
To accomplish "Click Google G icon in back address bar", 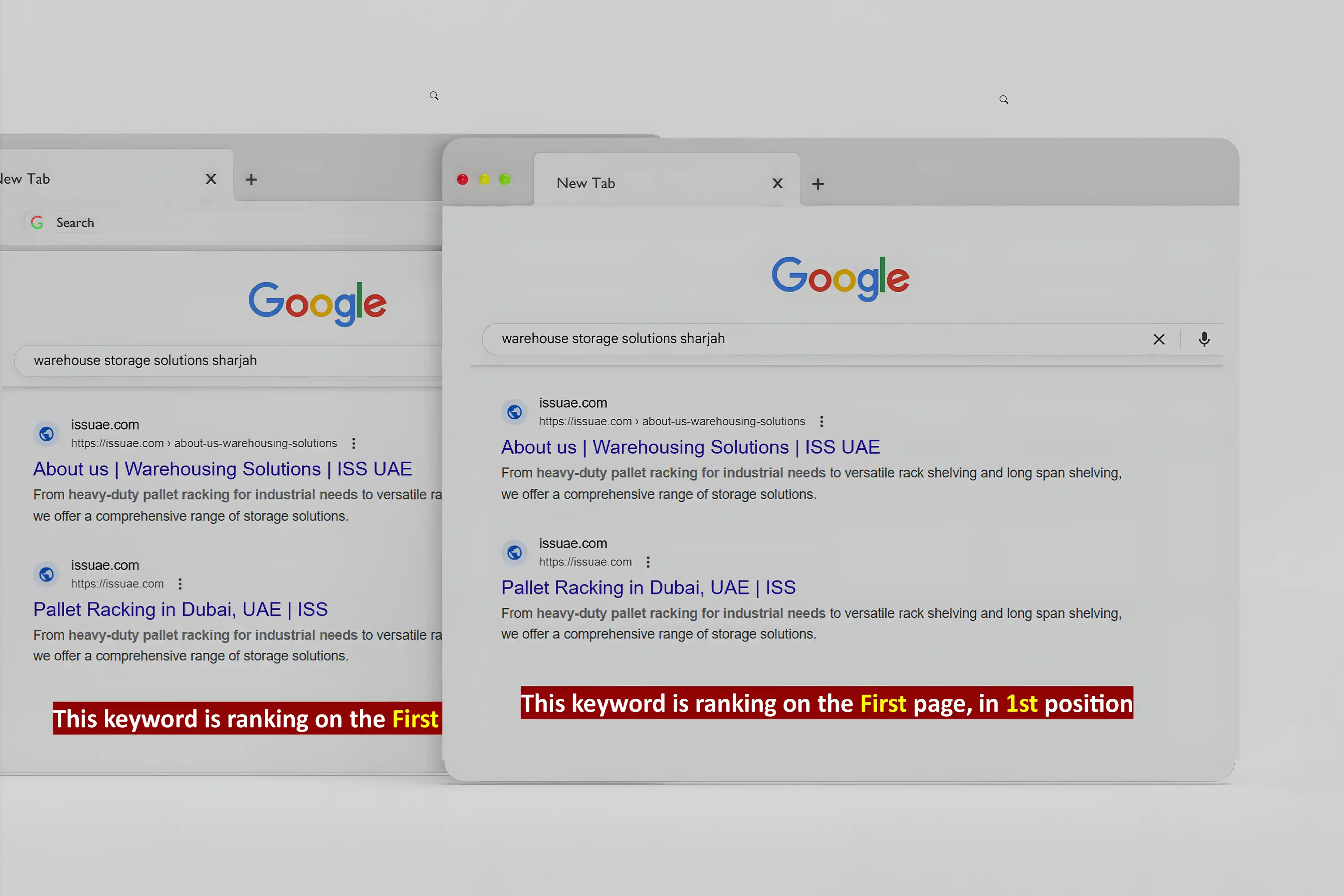I will [x=37, y=223].
